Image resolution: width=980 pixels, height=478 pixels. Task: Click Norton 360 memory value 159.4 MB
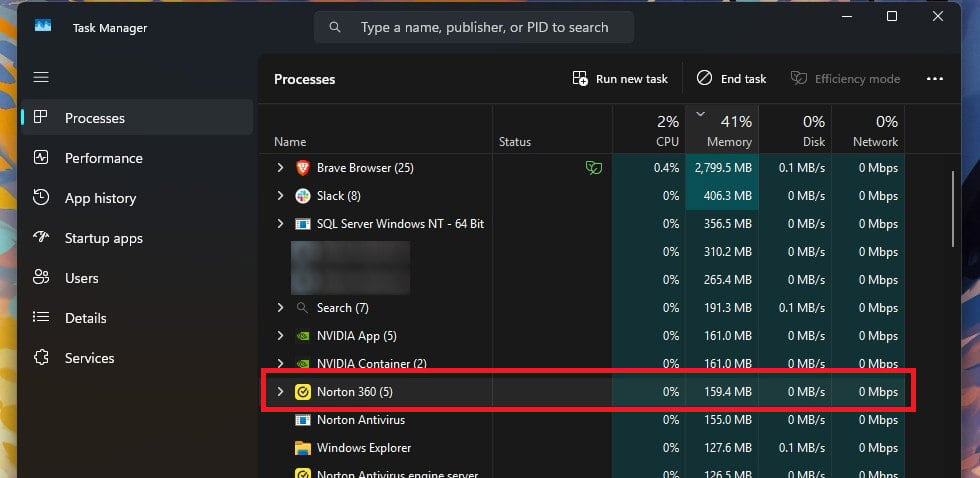tap(728, 392)
